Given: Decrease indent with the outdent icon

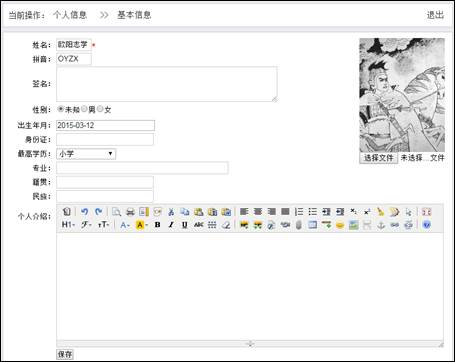Looking at the screenshot, I should [340, 212].
